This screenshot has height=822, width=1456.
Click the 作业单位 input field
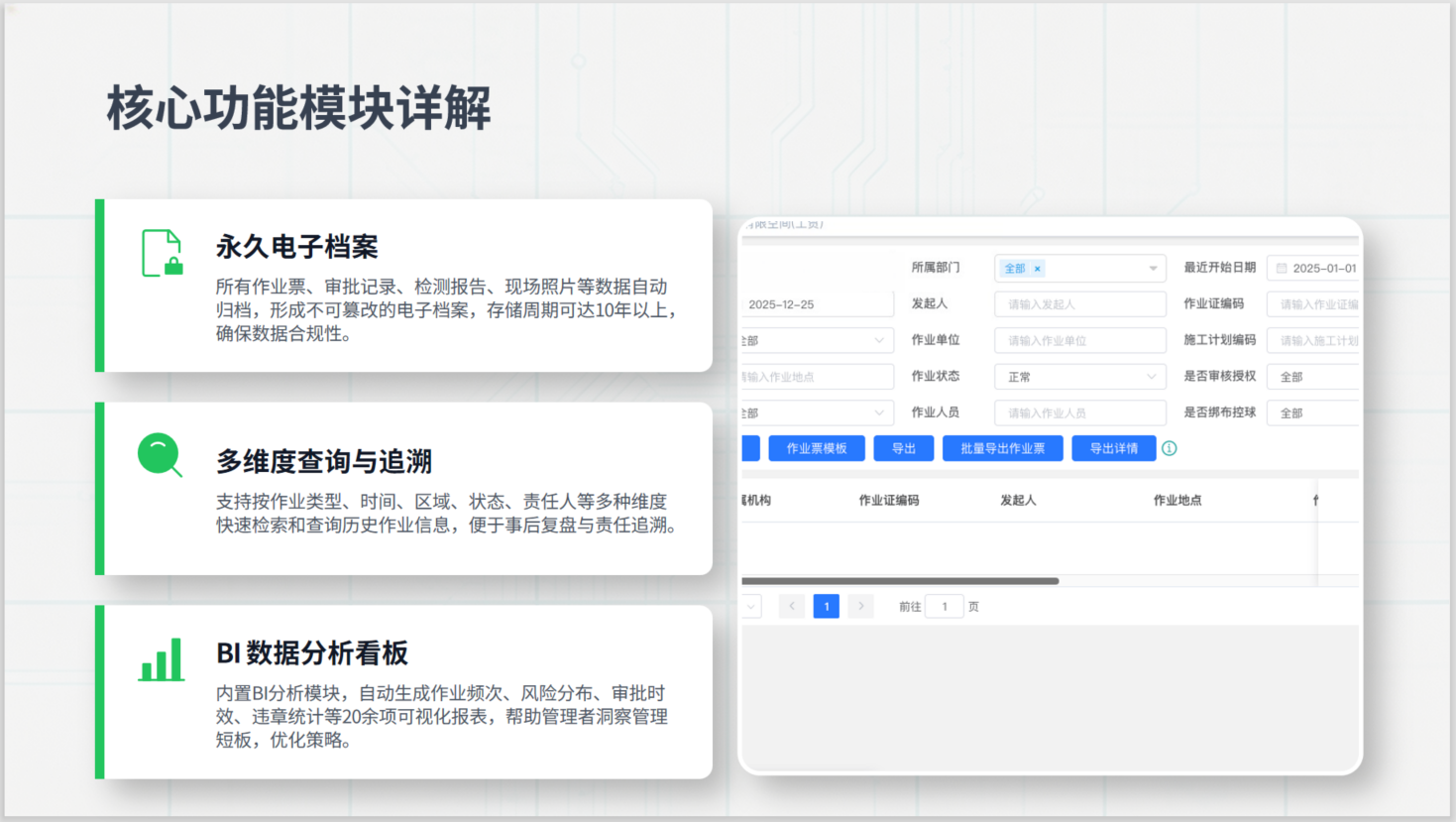coord(1080,340)
